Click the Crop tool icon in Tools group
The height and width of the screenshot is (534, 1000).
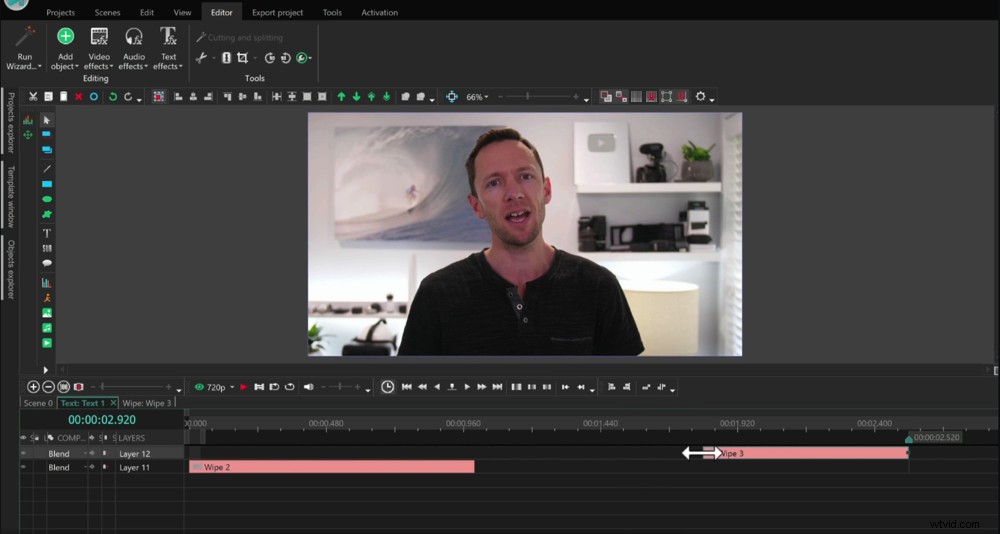[242, 58]
